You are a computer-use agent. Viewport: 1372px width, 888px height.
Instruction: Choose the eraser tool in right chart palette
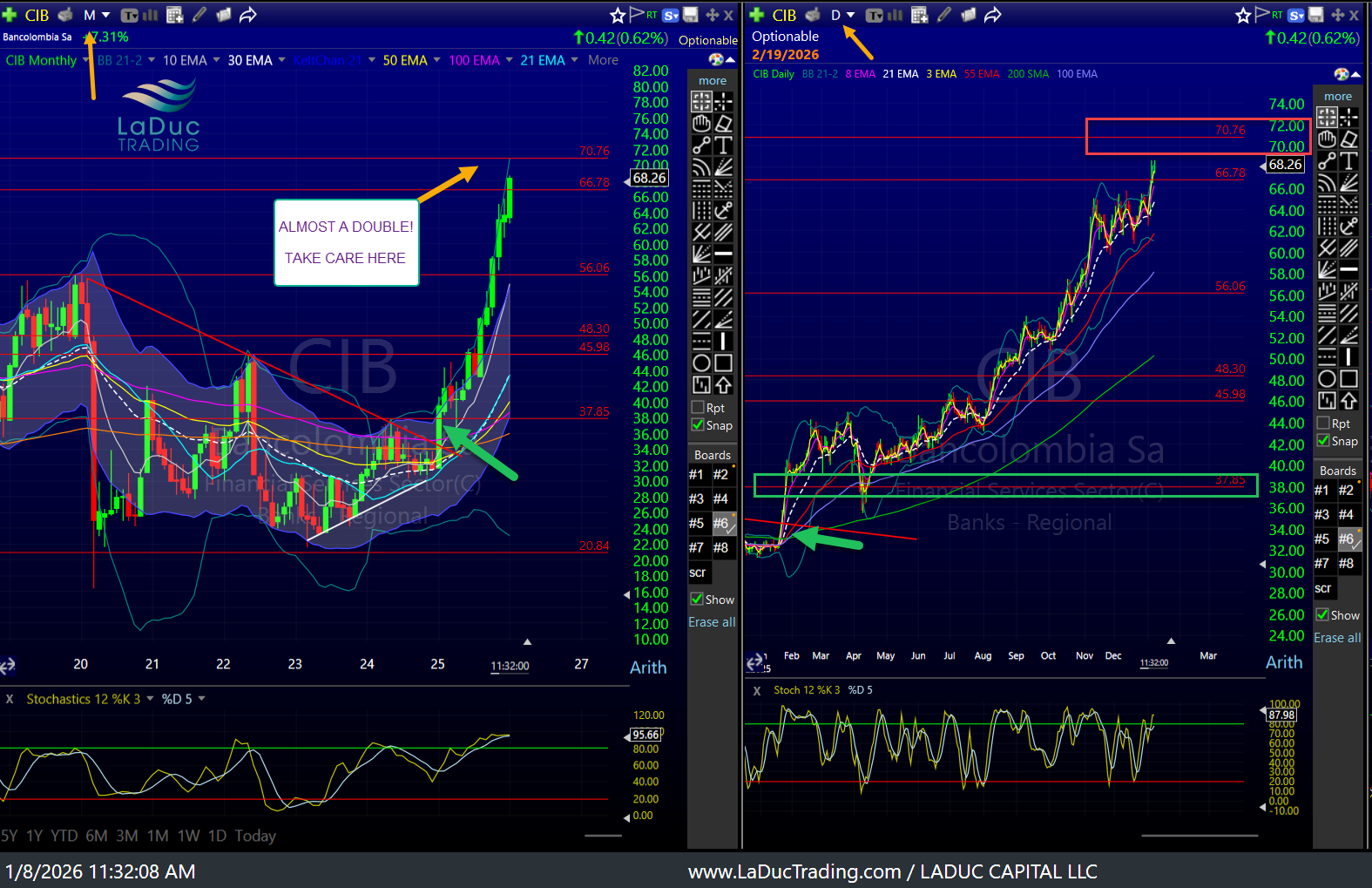click(1349, 139)
